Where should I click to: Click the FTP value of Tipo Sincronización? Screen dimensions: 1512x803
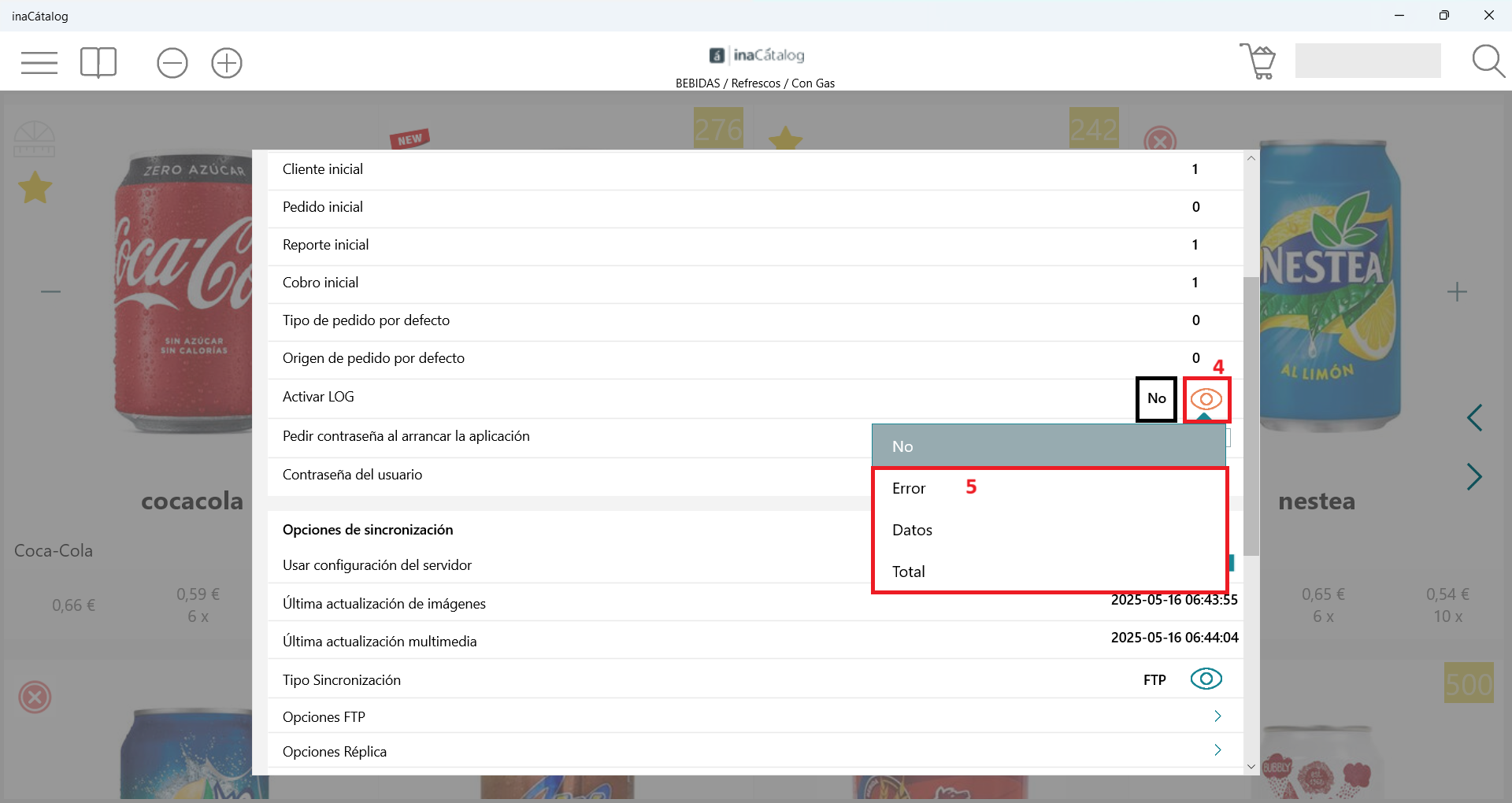click(x=1154, y=680)
